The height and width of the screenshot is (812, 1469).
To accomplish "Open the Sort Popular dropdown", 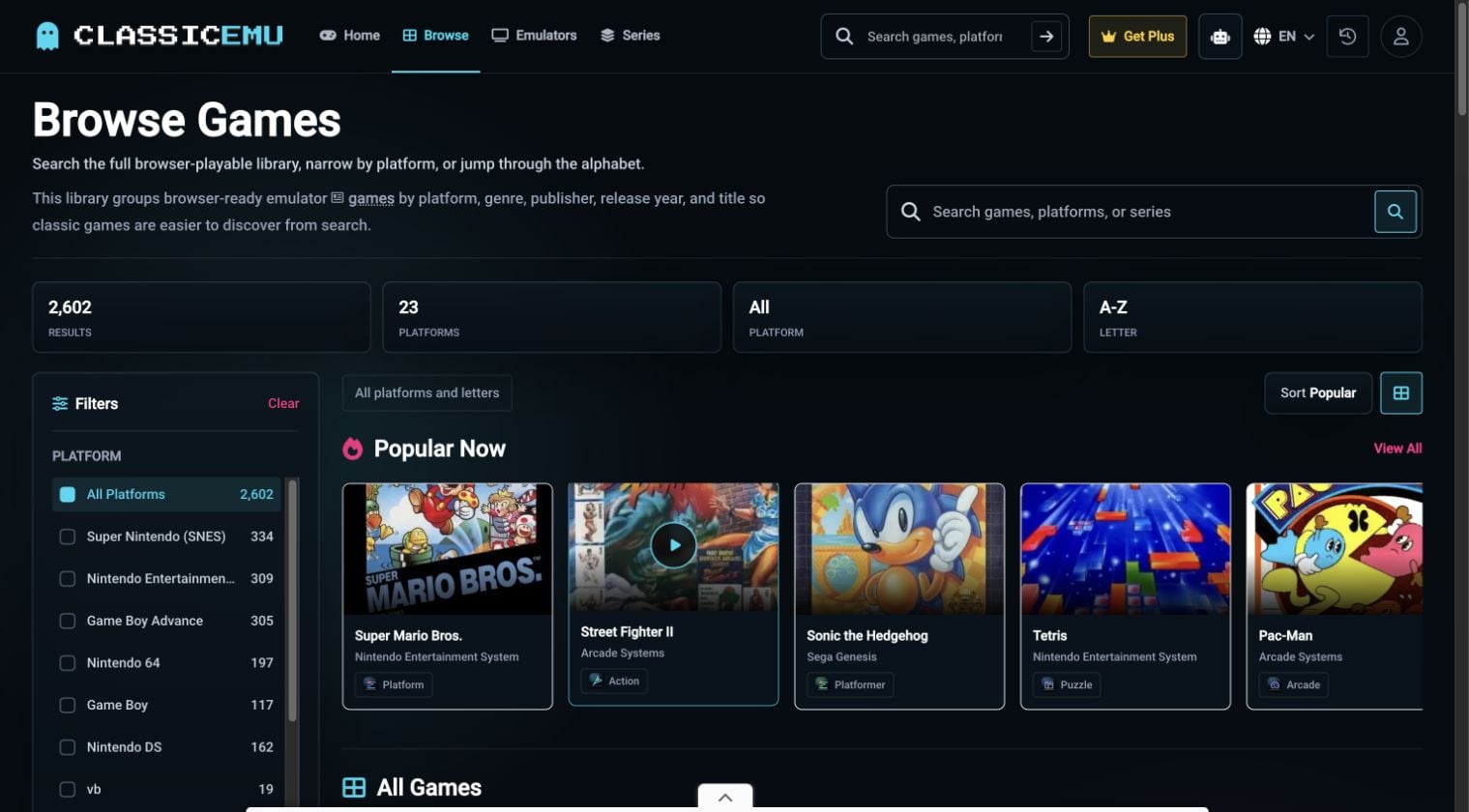I will [1318, 393].
